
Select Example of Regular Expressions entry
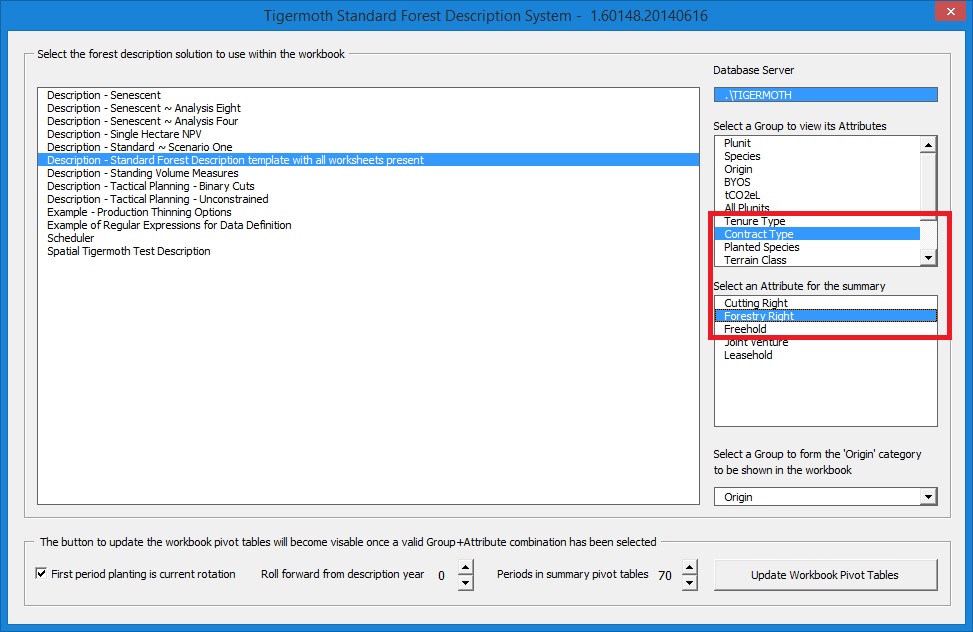[x=368, y=225]
